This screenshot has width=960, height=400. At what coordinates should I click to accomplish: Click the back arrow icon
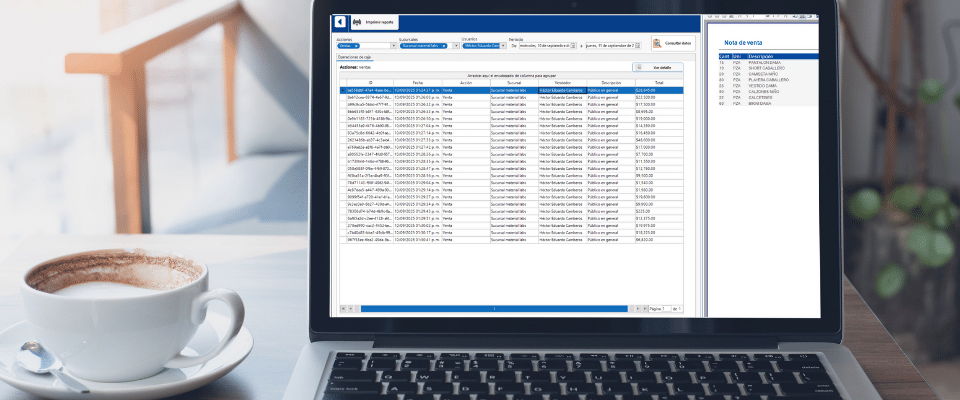point(339,22)
